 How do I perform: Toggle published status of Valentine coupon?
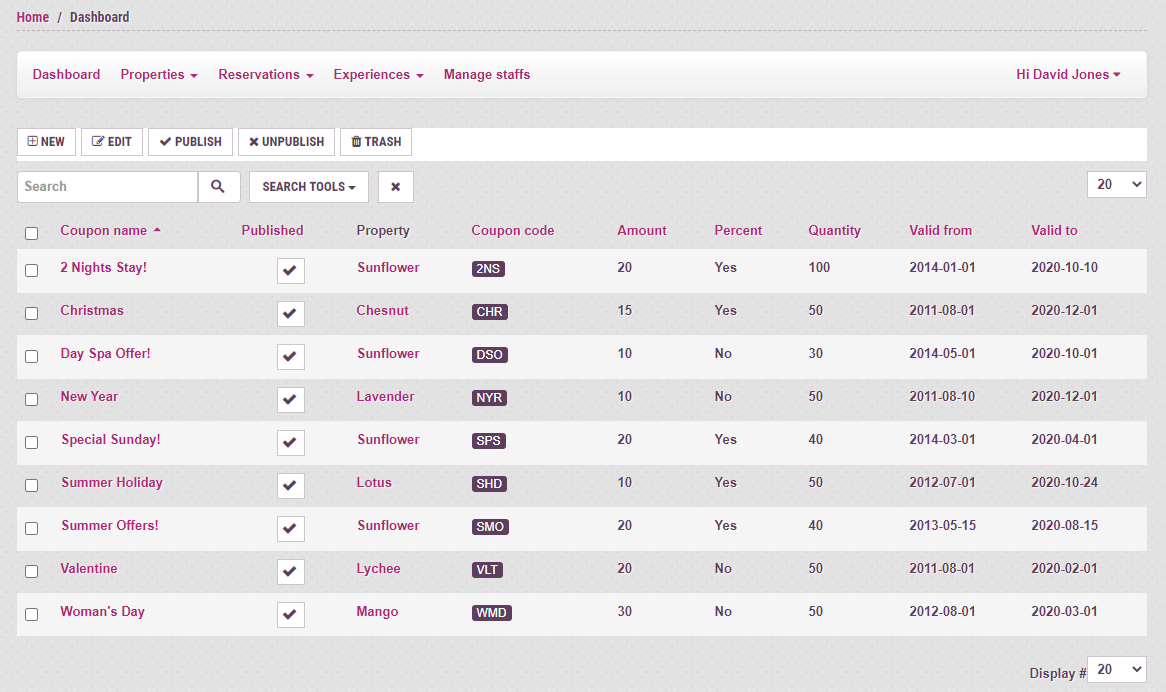(290, 572)
